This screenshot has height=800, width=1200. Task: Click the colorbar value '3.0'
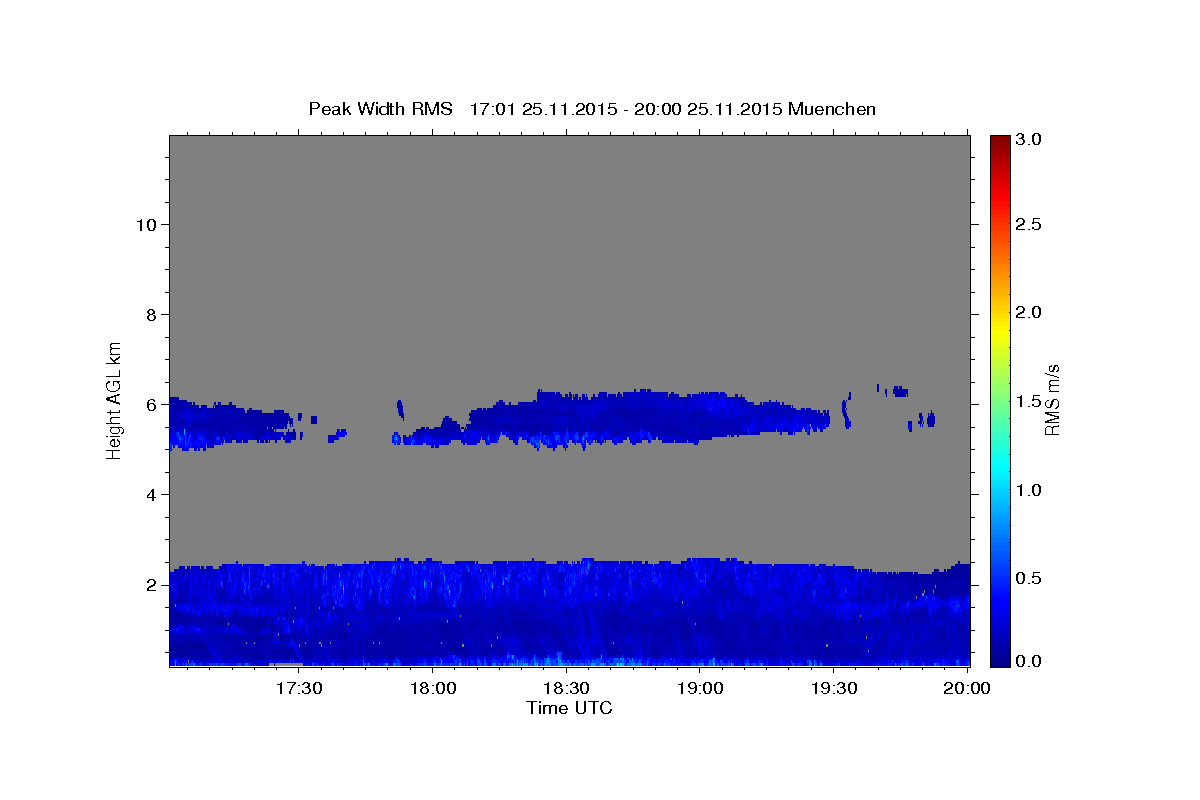[x=1030, y=140]
